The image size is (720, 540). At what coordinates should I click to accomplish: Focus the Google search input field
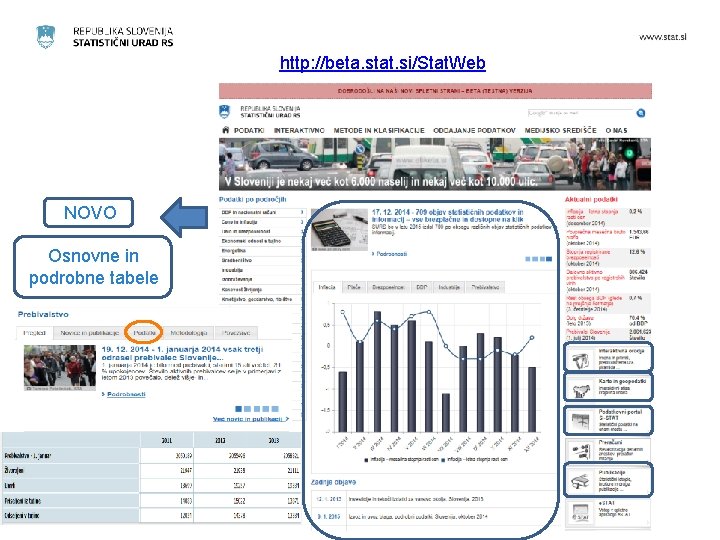(x=581, y=112)
